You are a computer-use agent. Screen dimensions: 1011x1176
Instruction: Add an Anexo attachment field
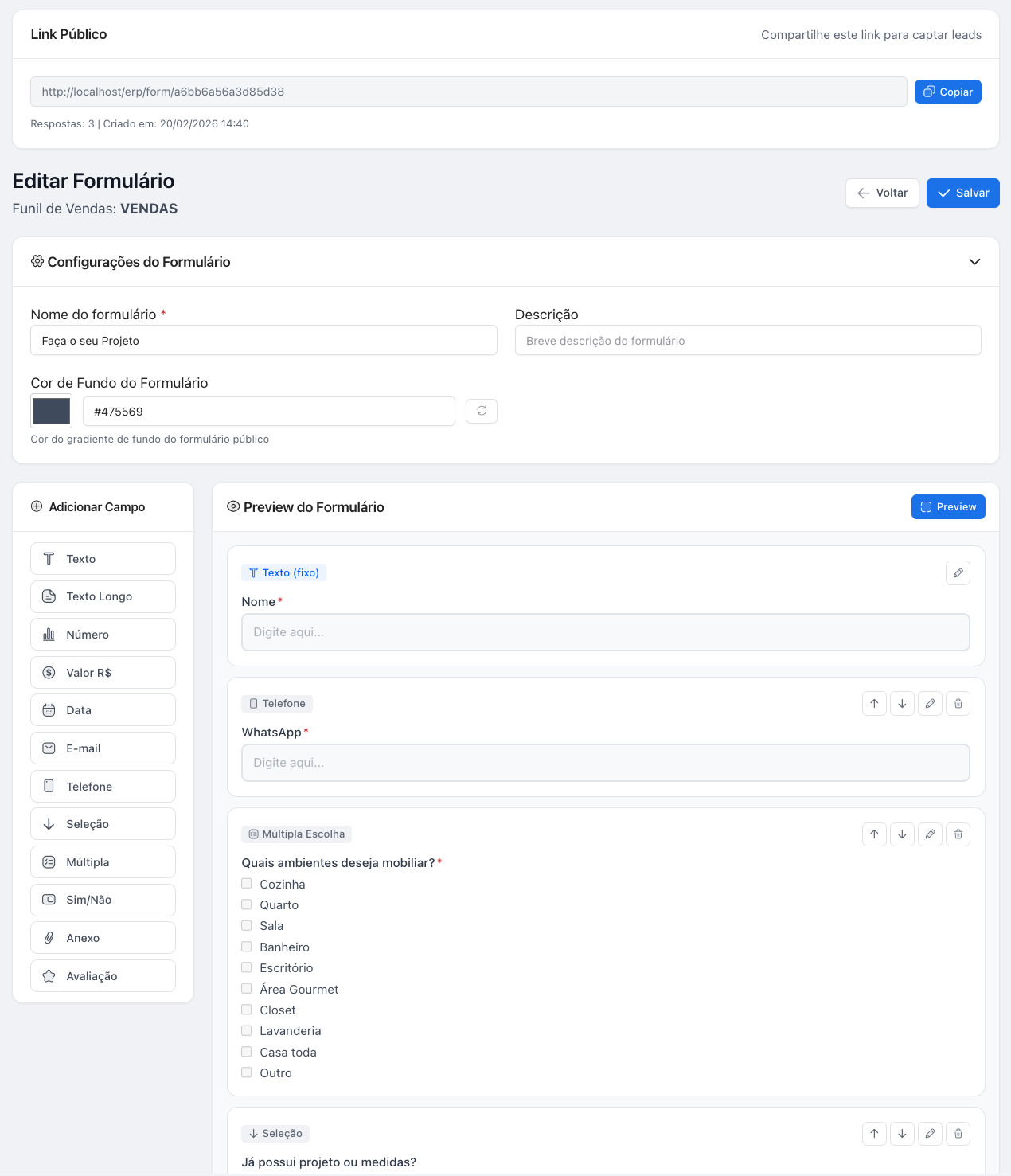pyautogui.click(x=103, y=938)
